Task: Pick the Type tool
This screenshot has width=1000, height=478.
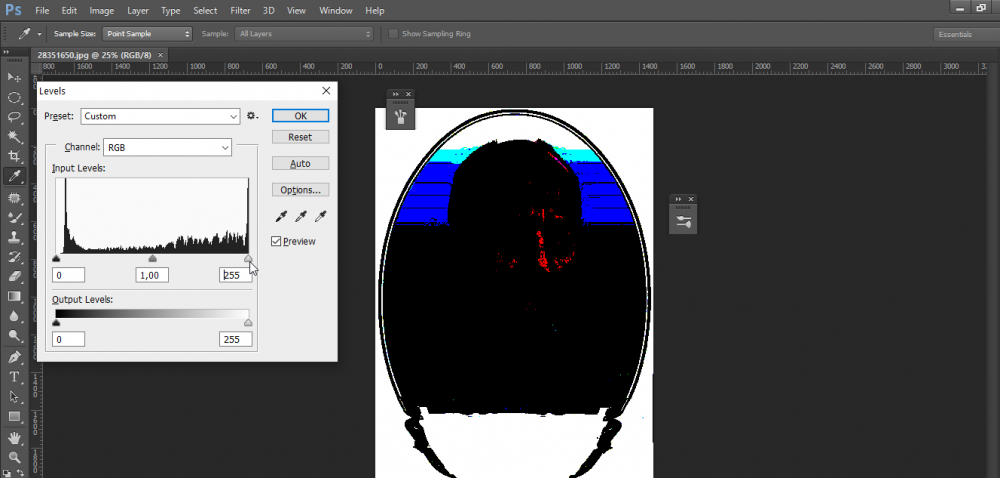Action: (x=15, y=377)
